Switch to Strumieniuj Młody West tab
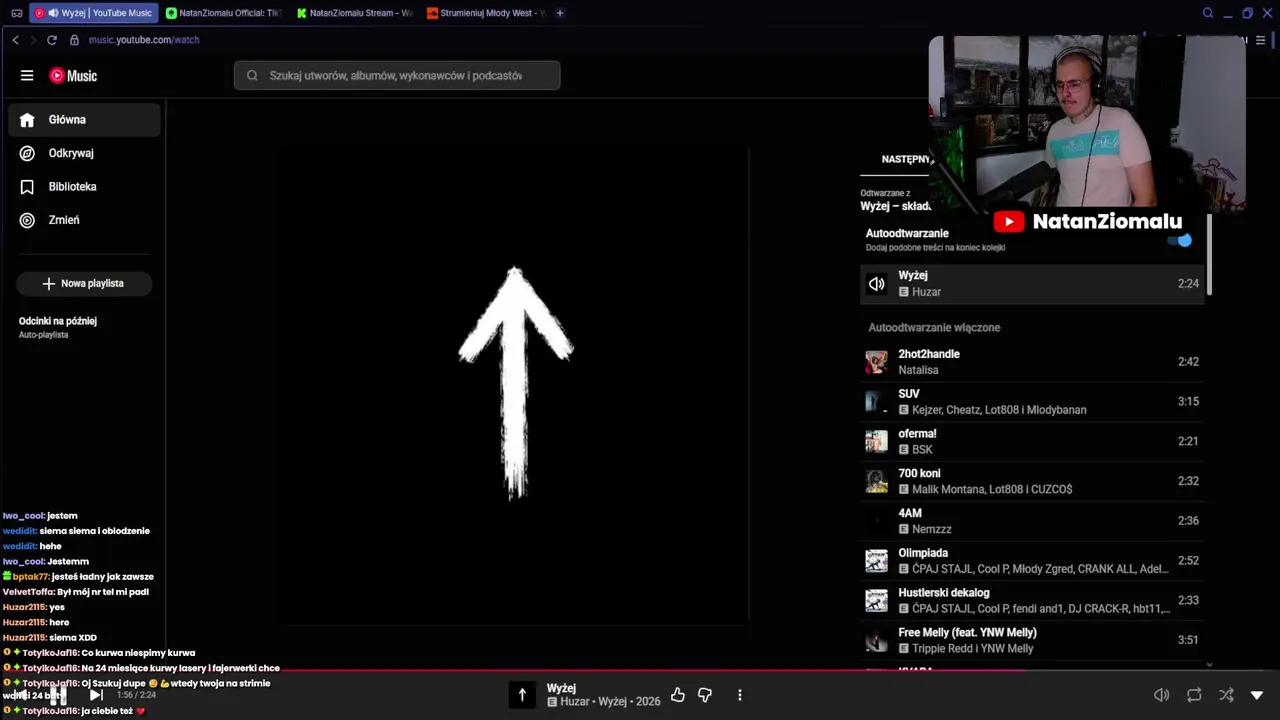Screen dimensions: 1280x720 coord(485,13)
